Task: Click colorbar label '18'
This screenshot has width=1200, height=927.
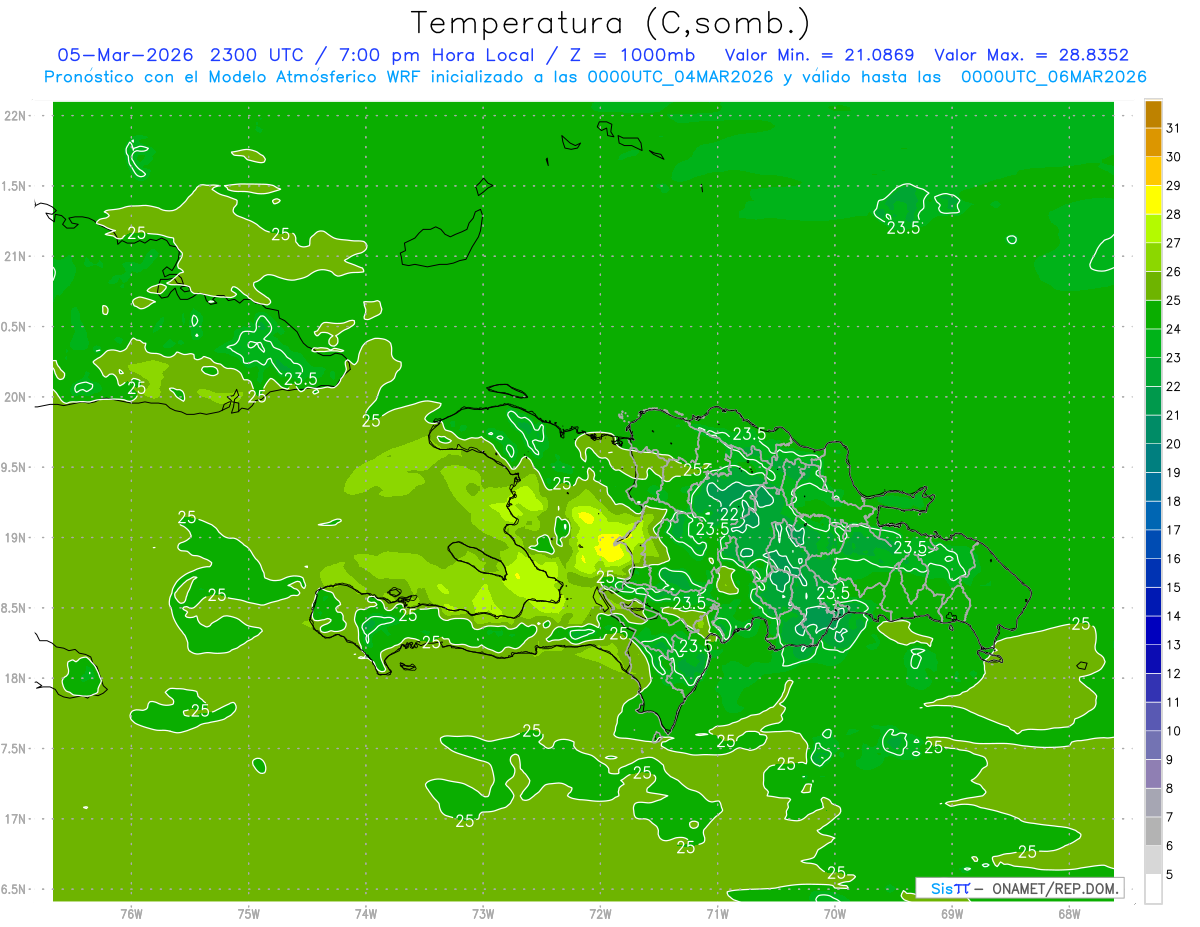Action: [x=1173, y=501]
